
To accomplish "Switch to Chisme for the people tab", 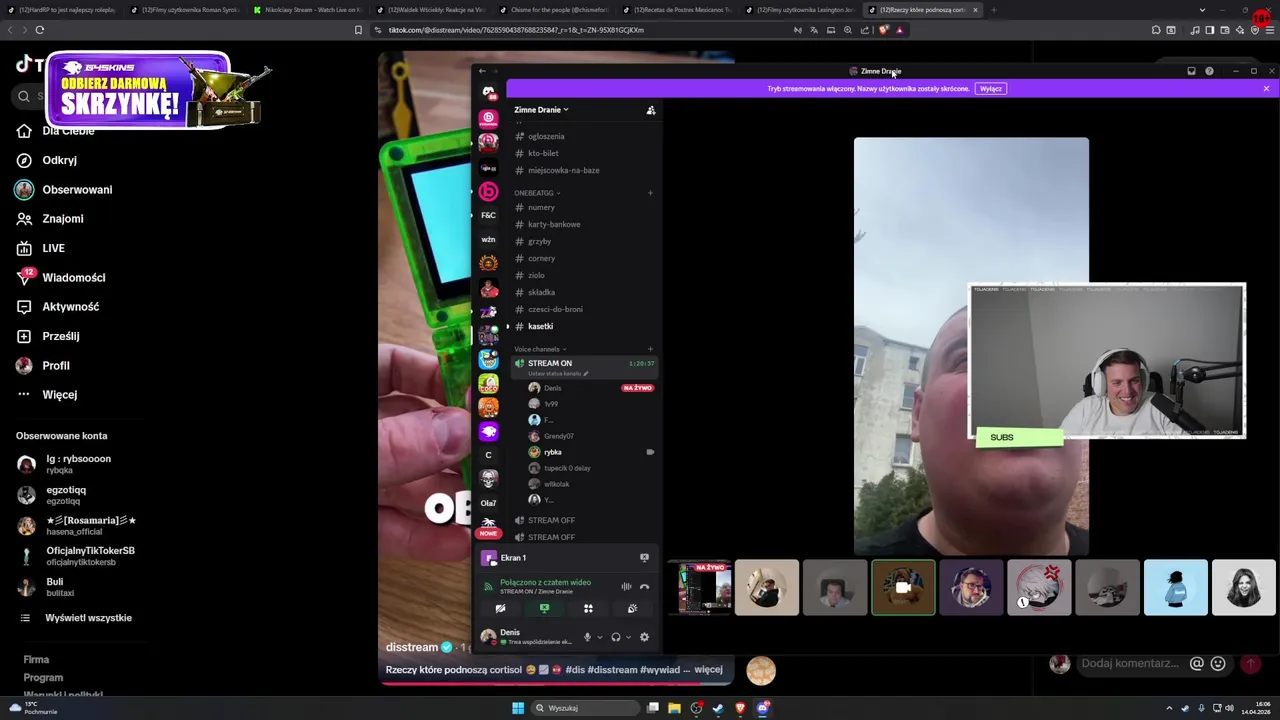I will coord(553,10).
